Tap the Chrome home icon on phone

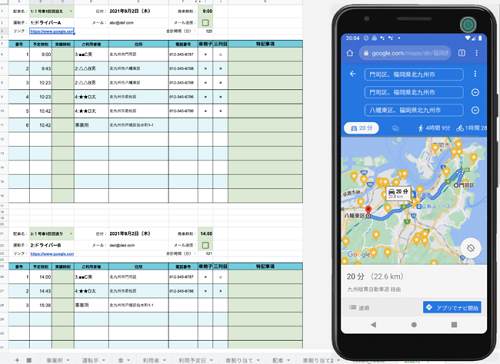[350, 53]
